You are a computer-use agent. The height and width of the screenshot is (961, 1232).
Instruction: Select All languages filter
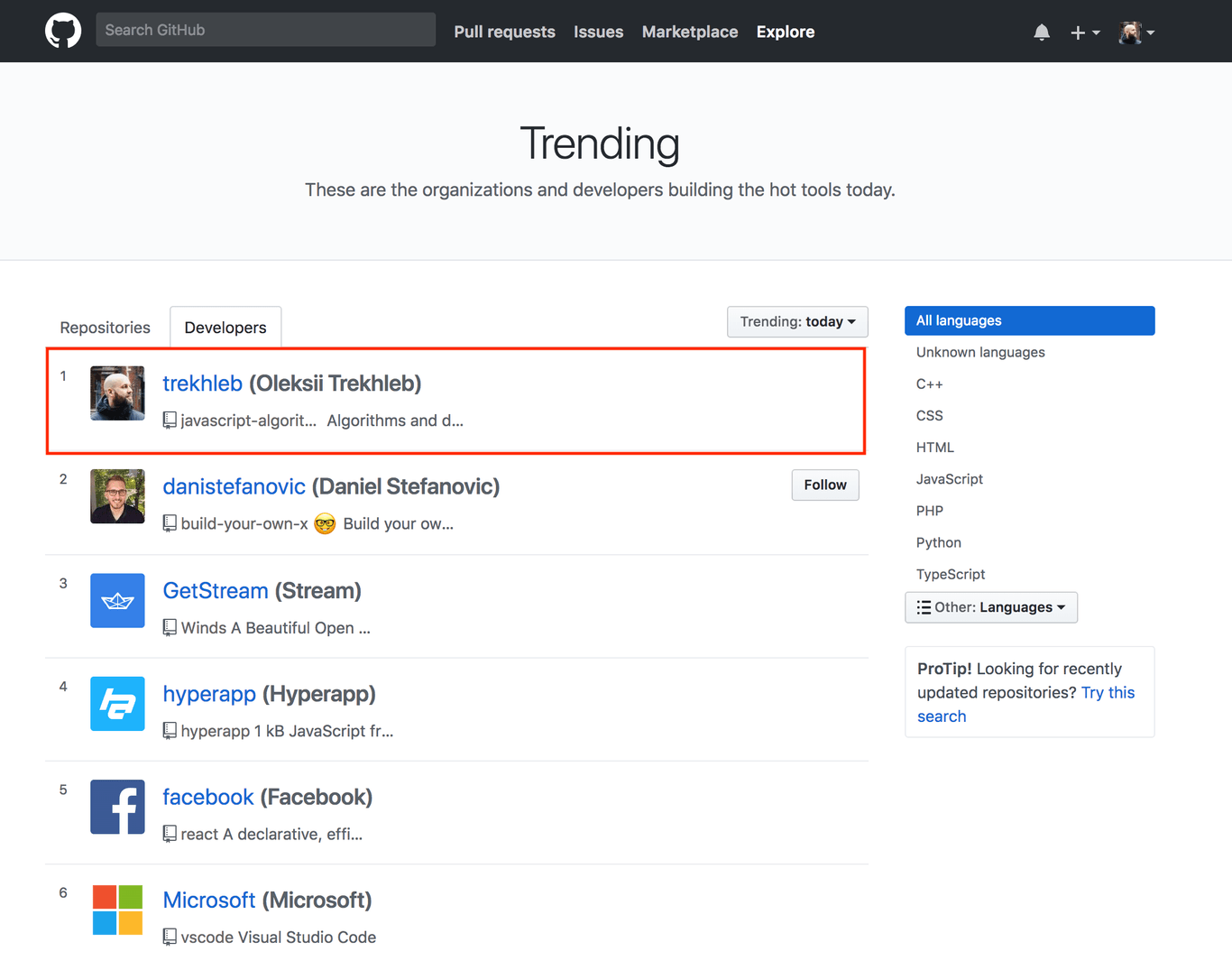pyautogui.click(x=1029, y=320)
